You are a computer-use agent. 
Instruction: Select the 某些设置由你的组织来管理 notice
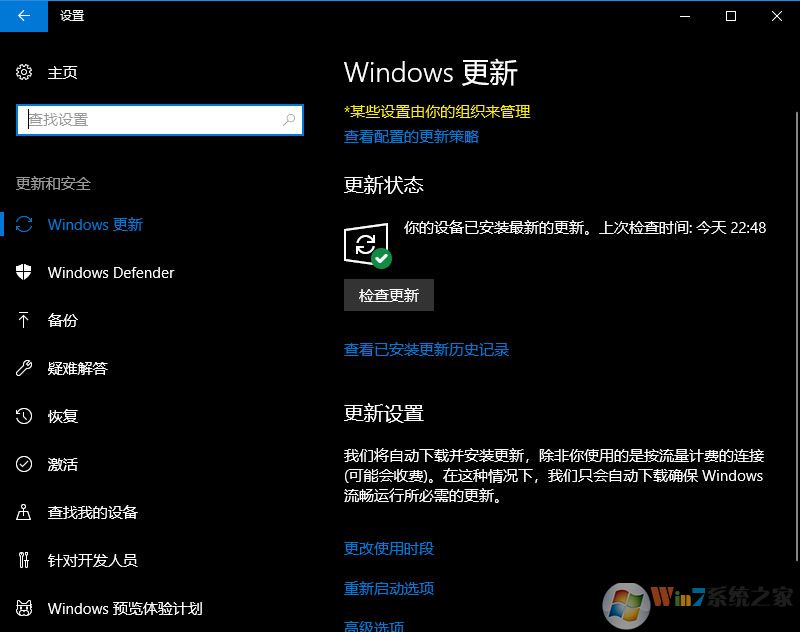[x=436, y=112]
